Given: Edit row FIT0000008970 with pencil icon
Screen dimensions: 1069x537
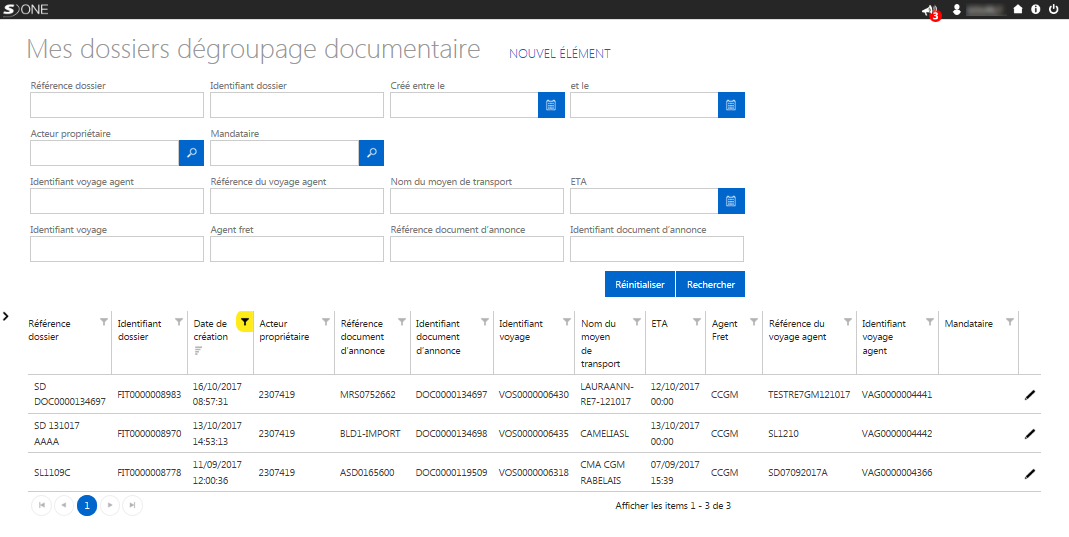Looking at the screenshot, I should click(1030, 433).
